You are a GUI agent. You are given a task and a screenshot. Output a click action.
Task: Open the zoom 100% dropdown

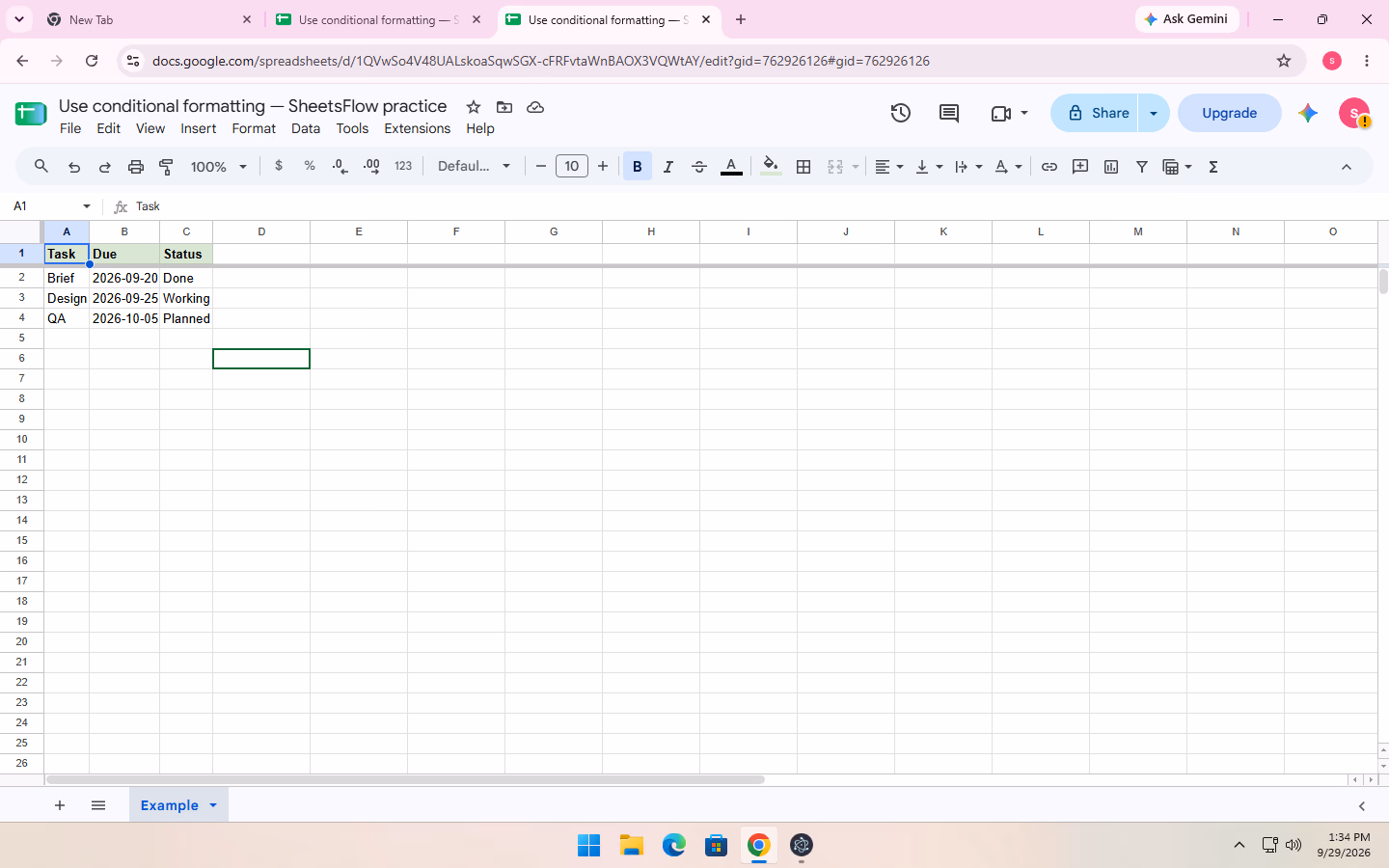coord(219,167)
